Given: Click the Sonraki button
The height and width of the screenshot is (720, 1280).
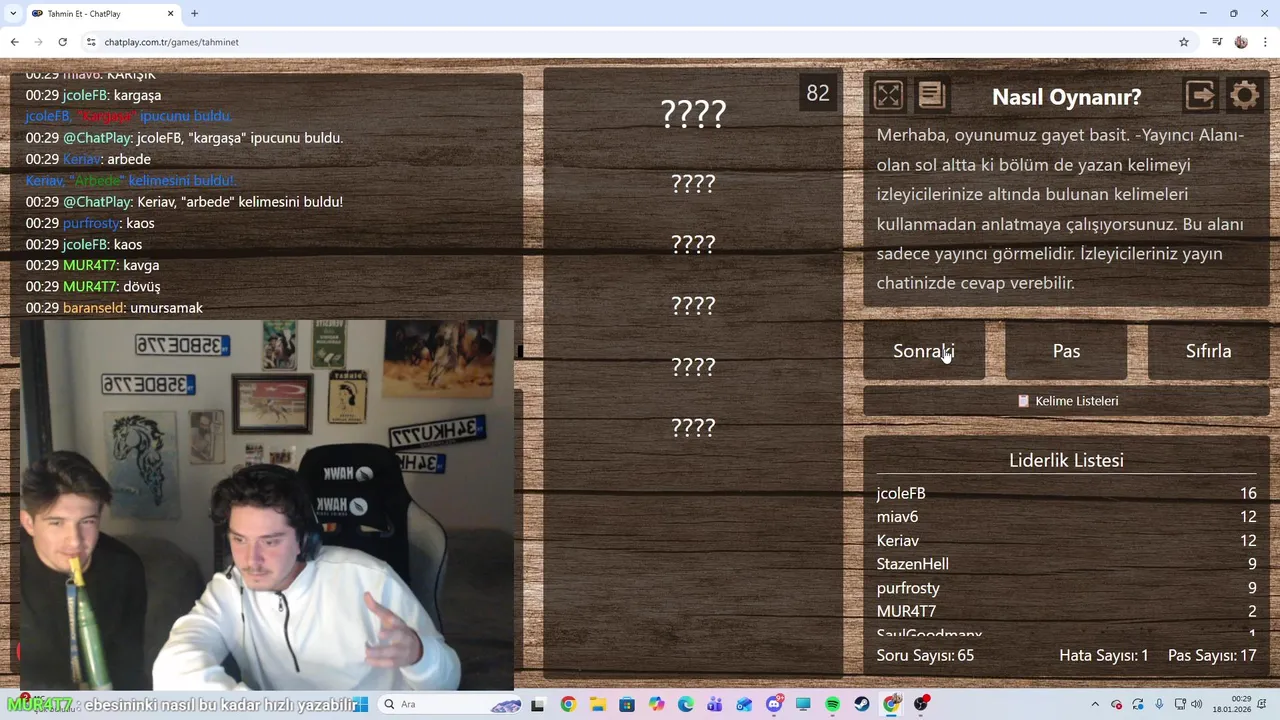Looking at the screenshot, I should point(924,351).
